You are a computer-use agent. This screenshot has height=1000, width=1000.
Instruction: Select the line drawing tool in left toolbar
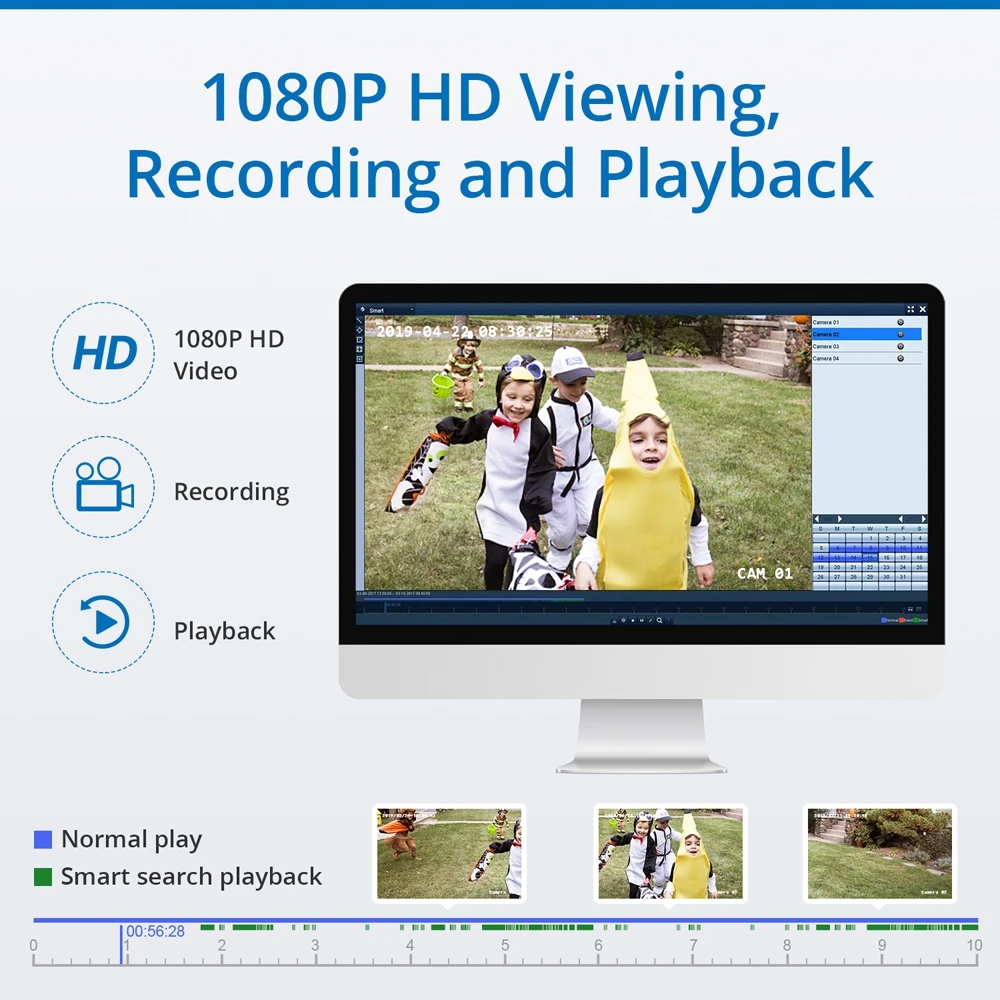pyautogui.click(x=359, y=320)
